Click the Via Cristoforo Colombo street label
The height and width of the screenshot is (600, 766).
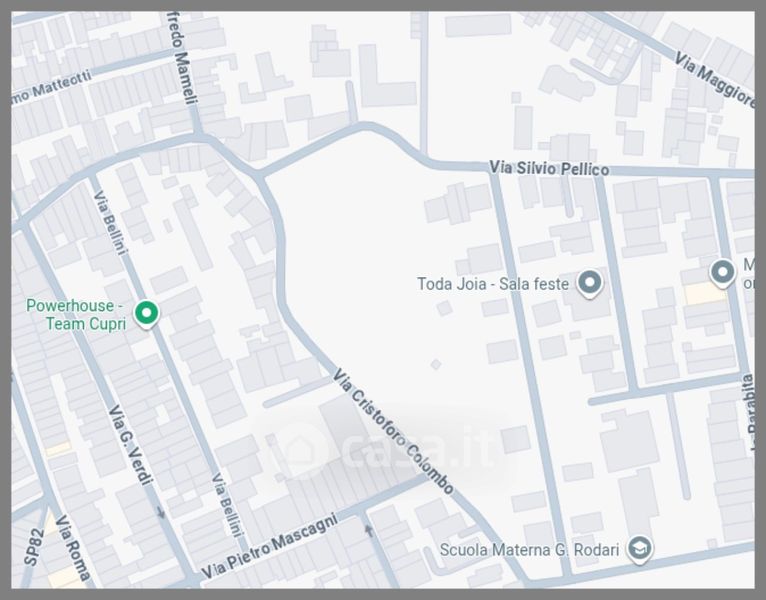(x=392, y=431)
